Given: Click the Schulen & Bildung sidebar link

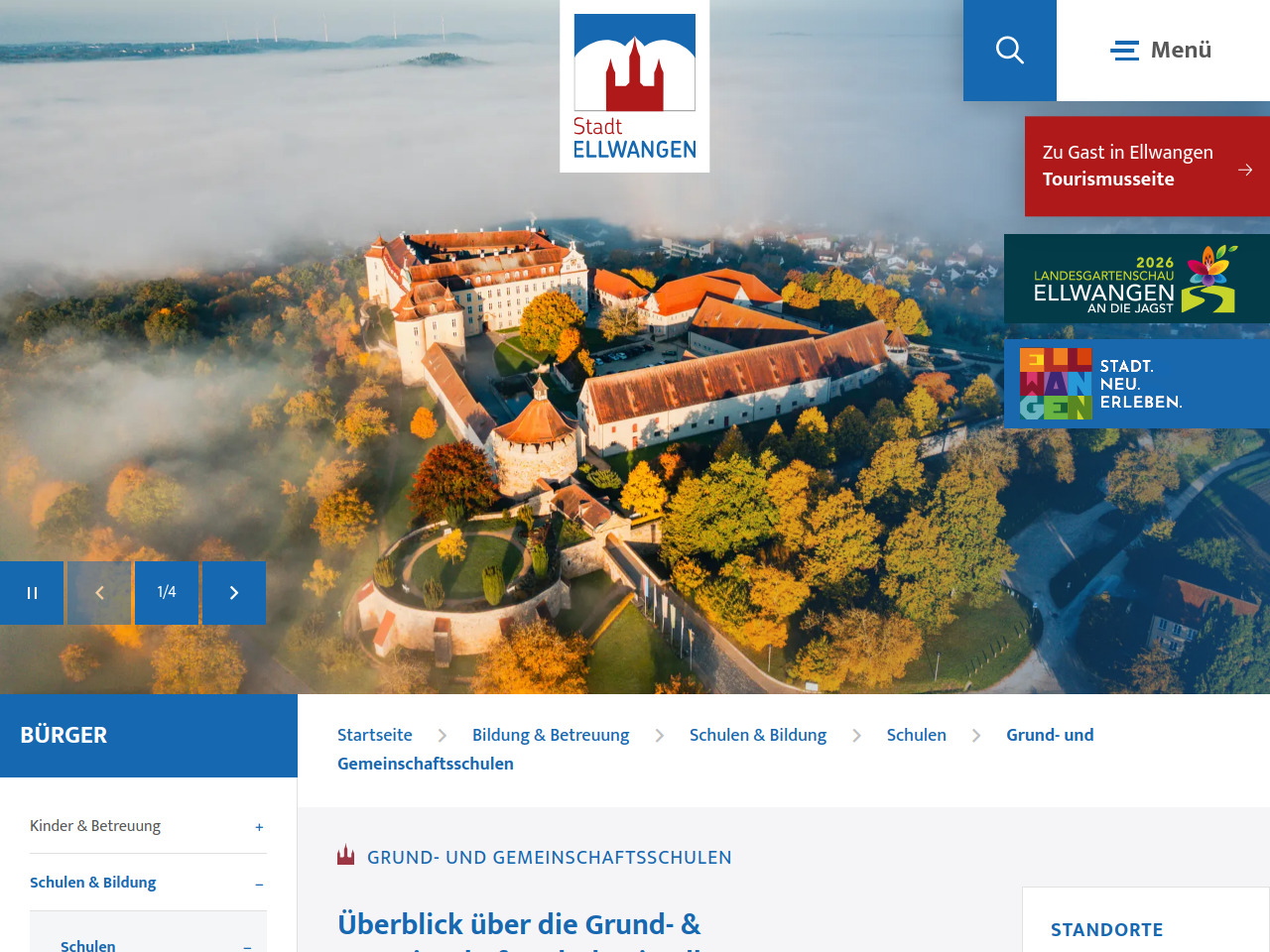Looking at the screenshot, I should click(x=93, y=883).
